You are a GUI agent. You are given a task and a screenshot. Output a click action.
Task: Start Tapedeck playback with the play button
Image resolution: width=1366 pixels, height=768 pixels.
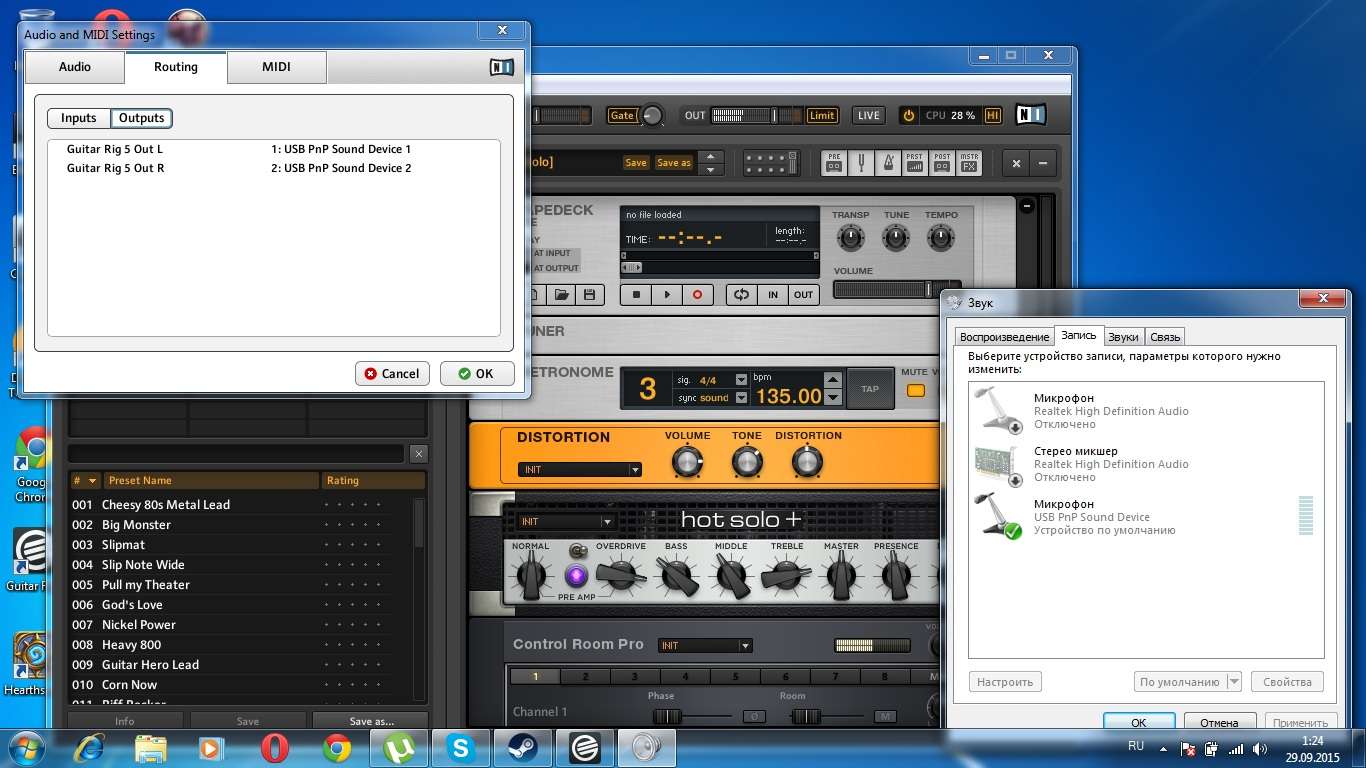click(x=667, y=294)
